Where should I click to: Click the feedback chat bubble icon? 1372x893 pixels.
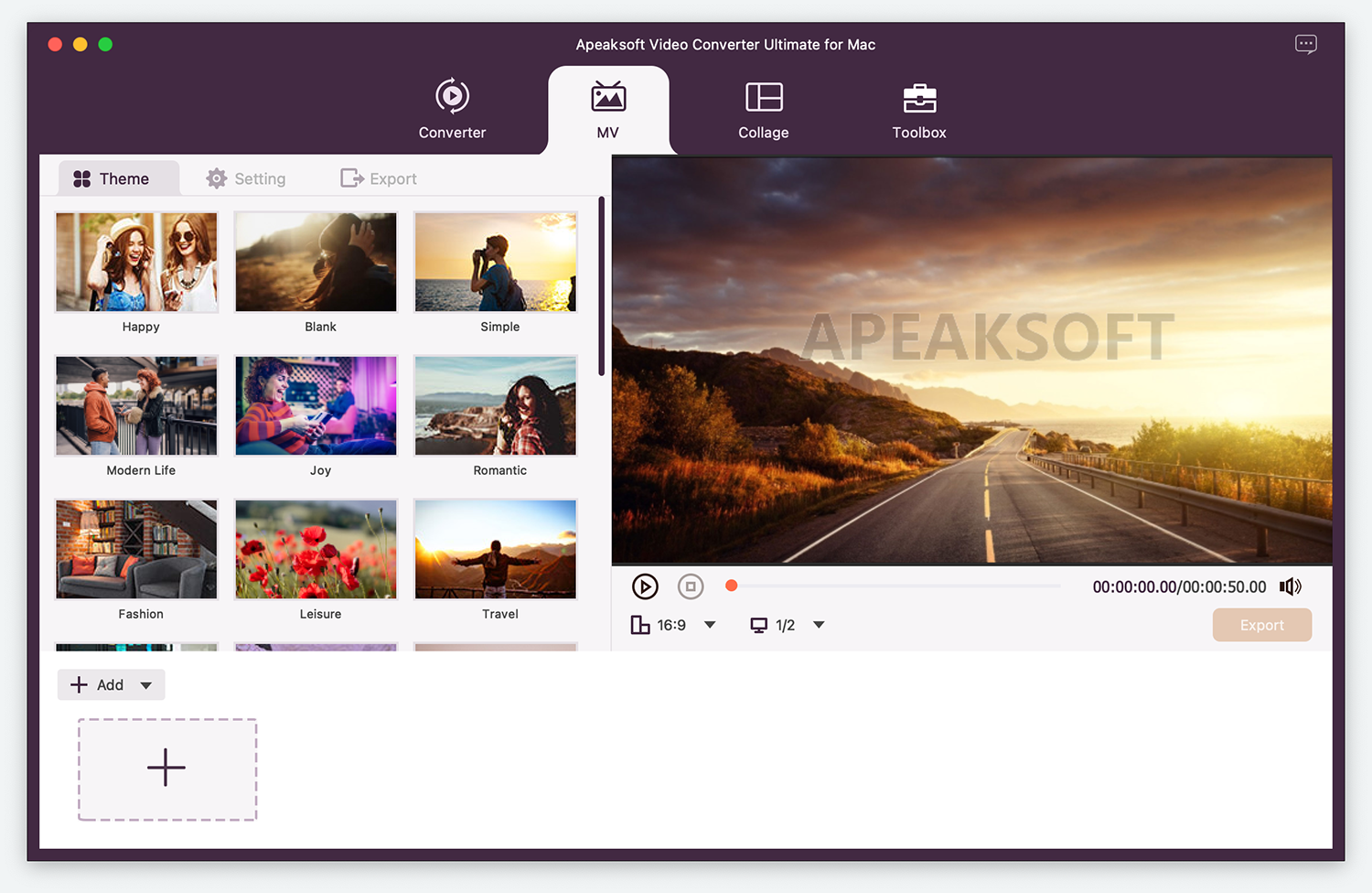pyautogui.click(x=1305, y=44)
